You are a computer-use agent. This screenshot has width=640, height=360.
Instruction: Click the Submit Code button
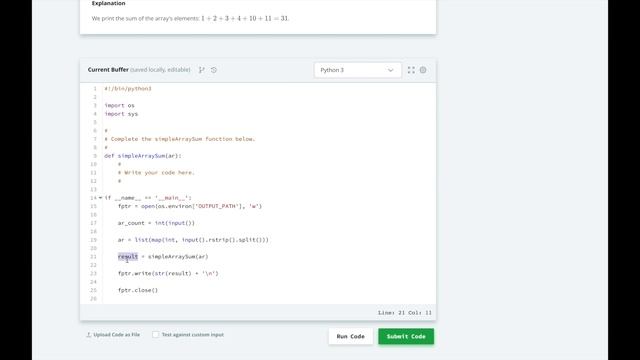coord(406,336)
